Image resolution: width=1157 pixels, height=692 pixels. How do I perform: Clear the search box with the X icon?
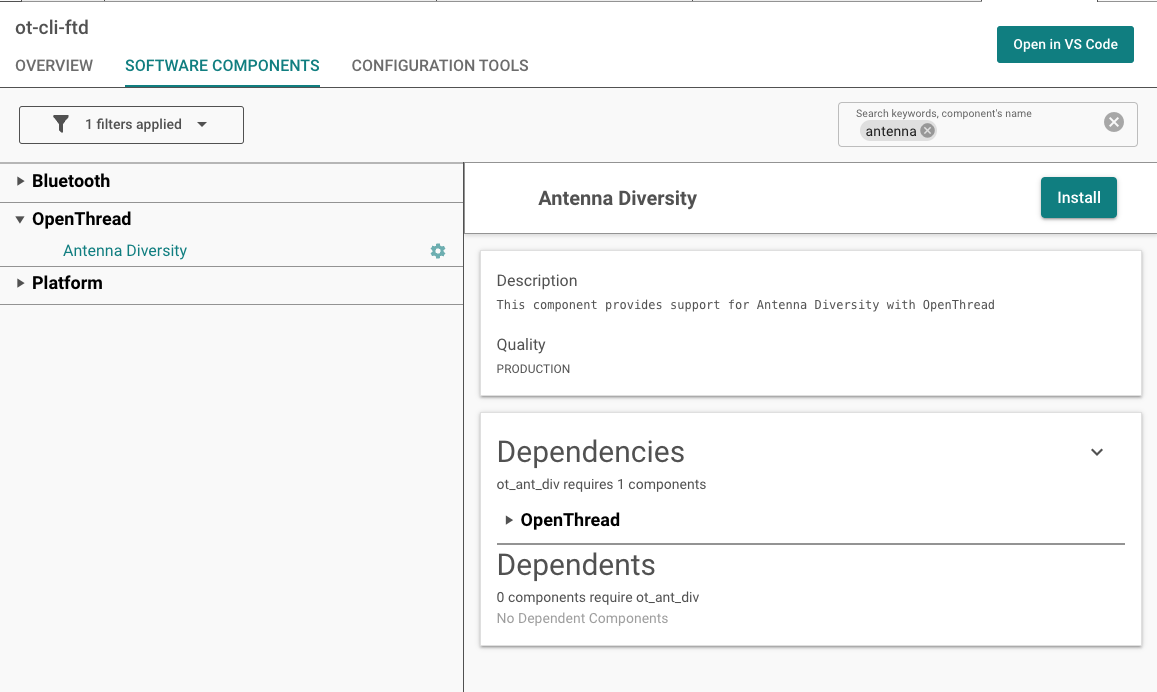pos(1113,122)
